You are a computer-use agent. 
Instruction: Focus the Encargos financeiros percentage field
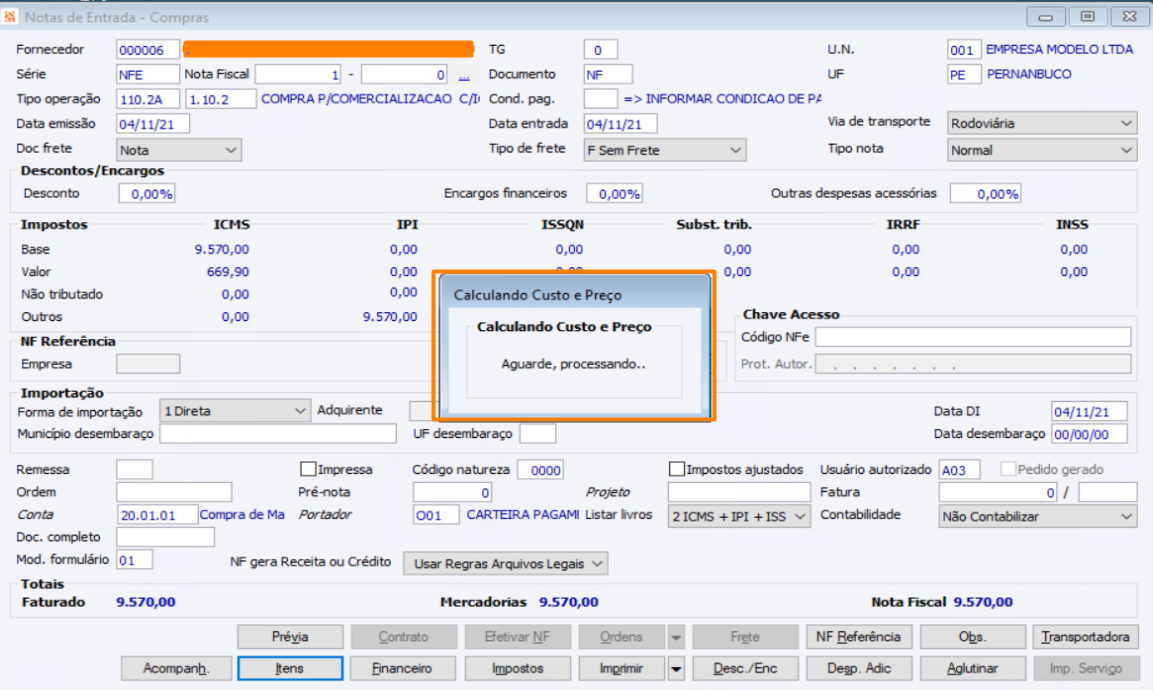point(615,194)
